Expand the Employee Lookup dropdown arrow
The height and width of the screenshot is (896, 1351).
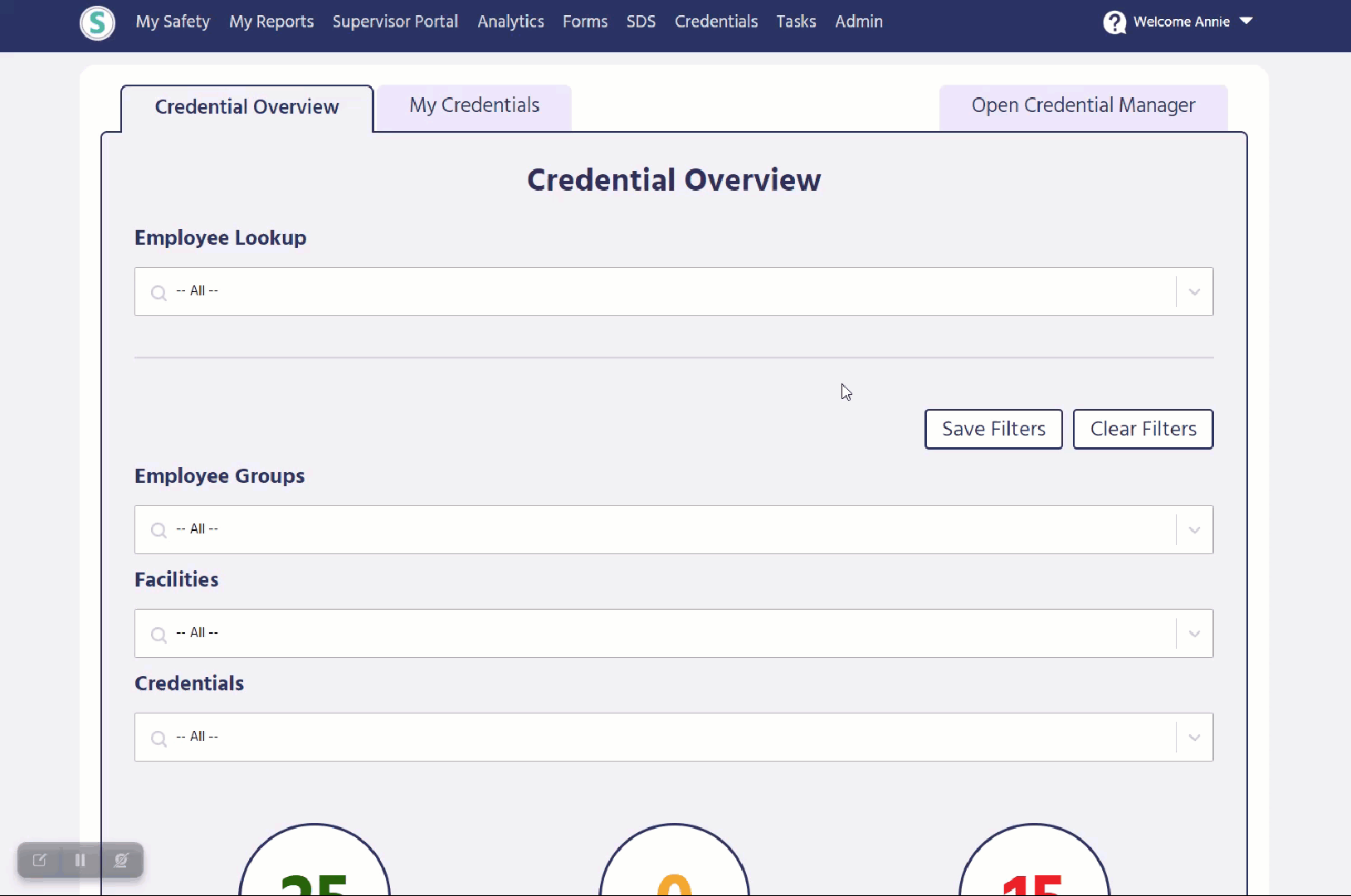[1194, 292]
